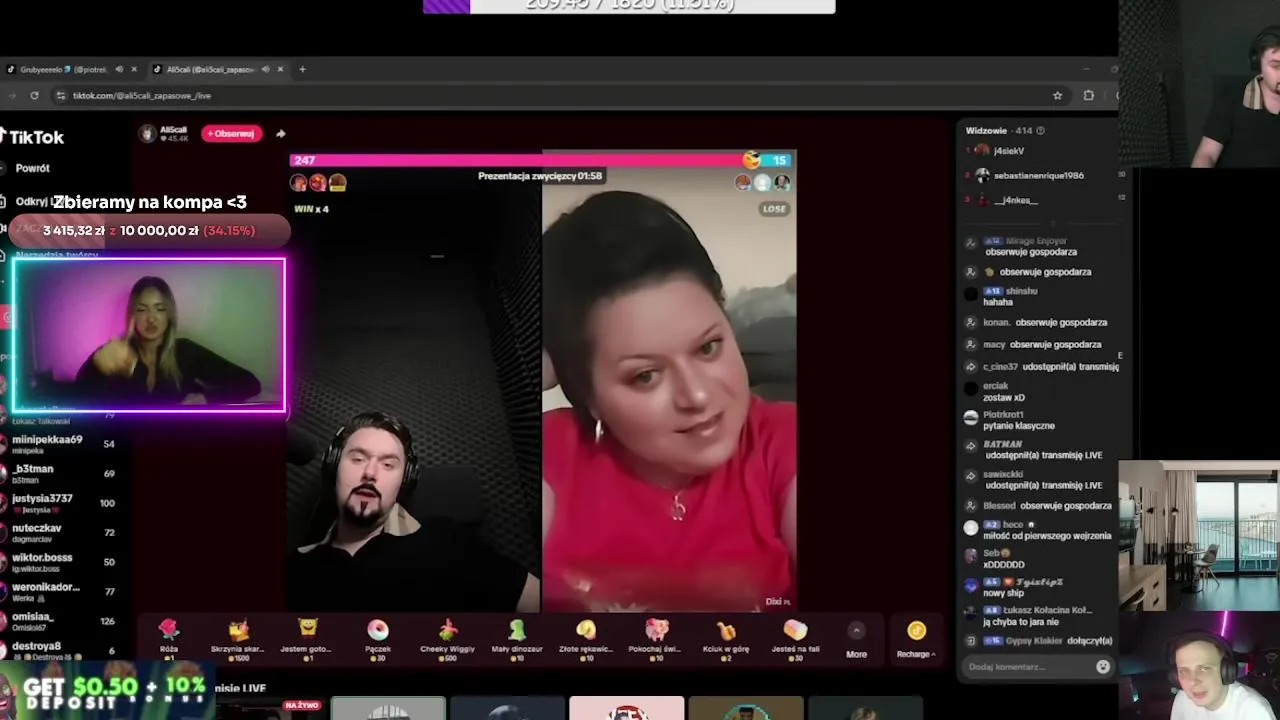This screenshot has height=720, width=1280.
Task: Open _b3tman in the left list
Action: pyautogui.click(x=62, y=473)
